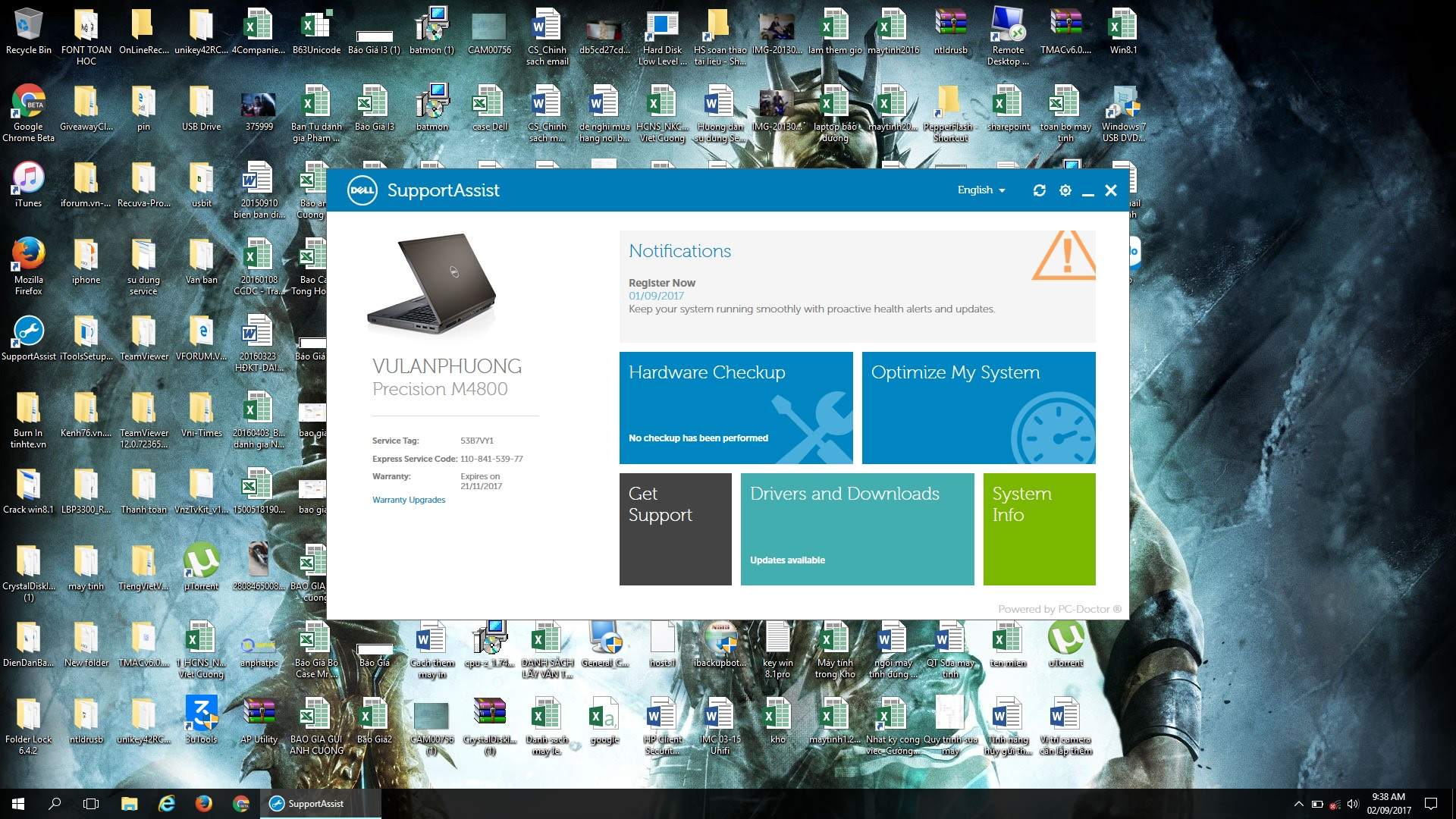Select the TeamViewer desktop folder icon
The height and width of the screenshot is (819, 1456).
[143, 338]
